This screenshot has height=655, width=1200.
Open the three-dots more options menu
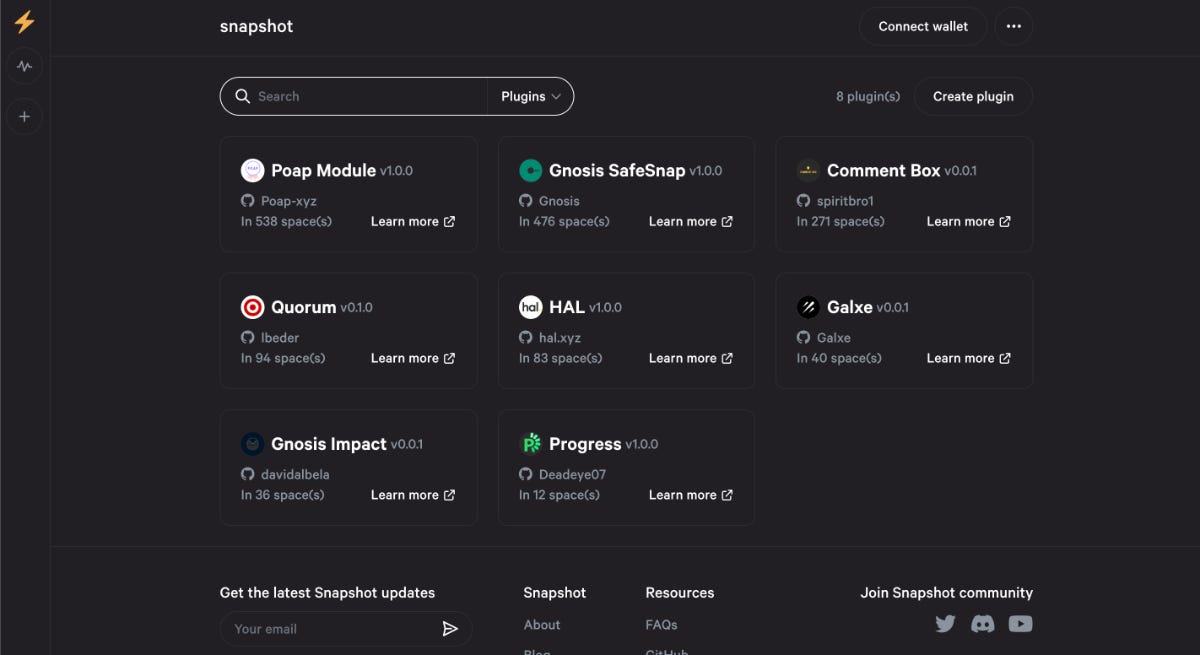[x=1014, y=26]
